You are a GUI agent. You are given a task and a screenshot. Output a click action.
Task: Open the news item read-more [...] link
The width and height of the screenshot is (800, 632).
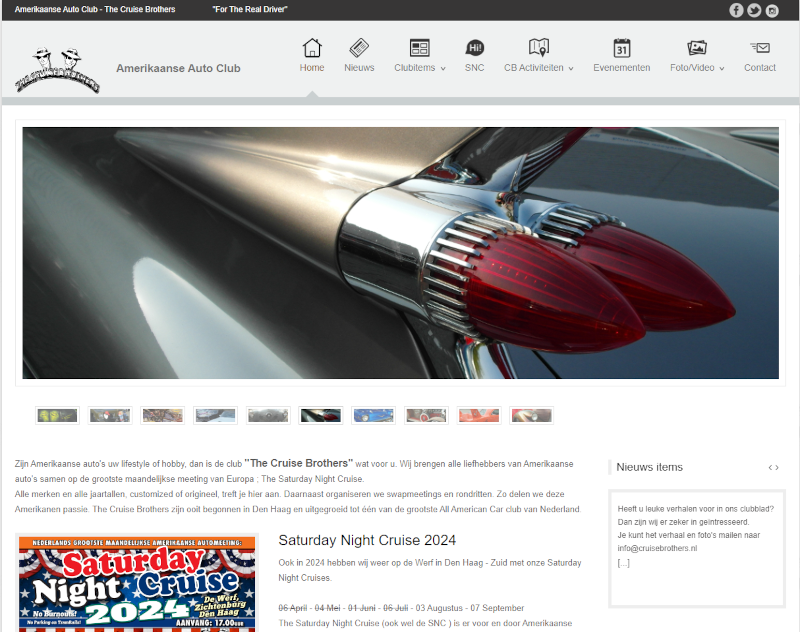(623, 563)
